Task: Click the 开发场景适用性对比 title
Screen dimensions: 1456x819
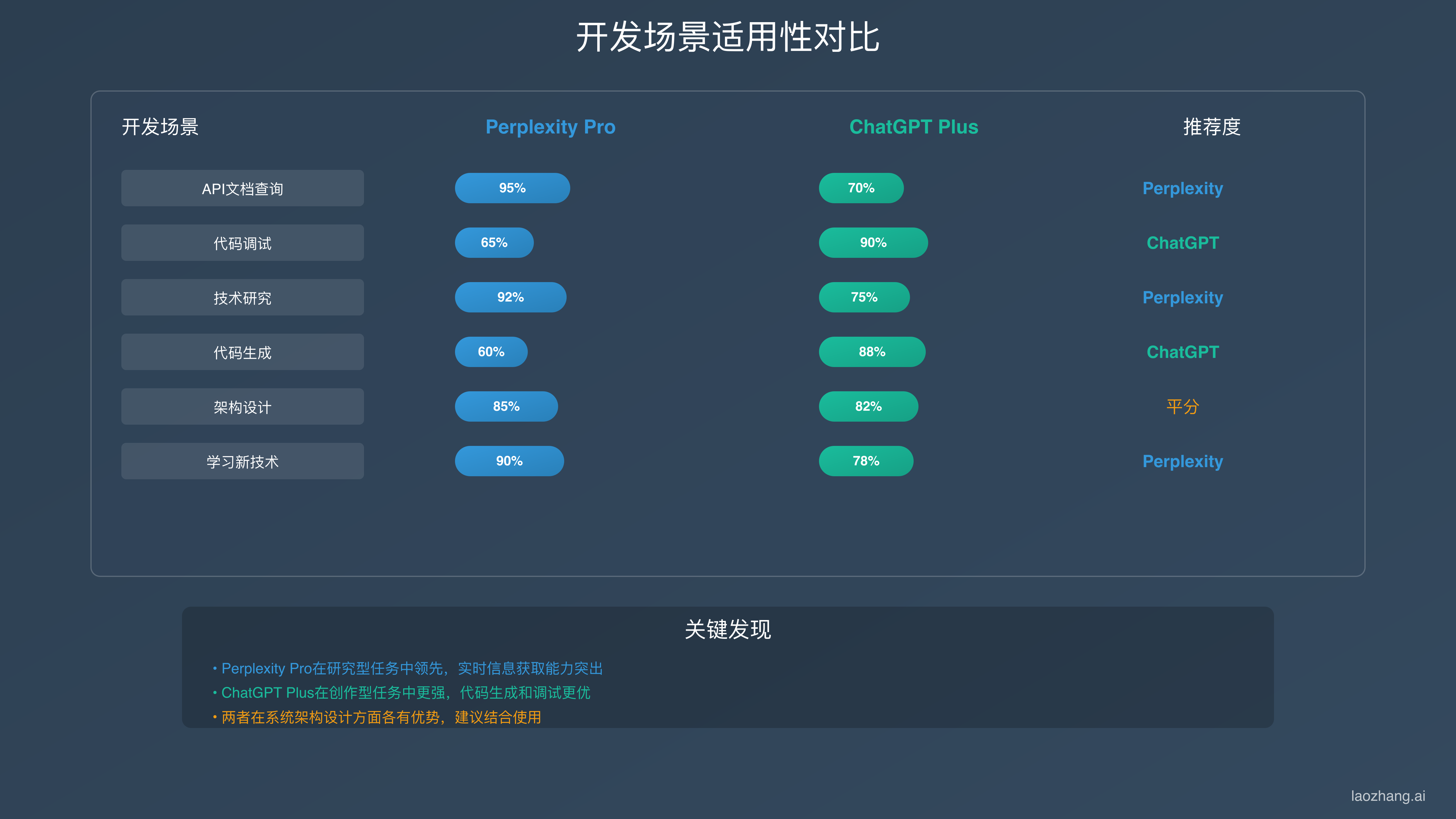Action: click(x=728, y=37)
